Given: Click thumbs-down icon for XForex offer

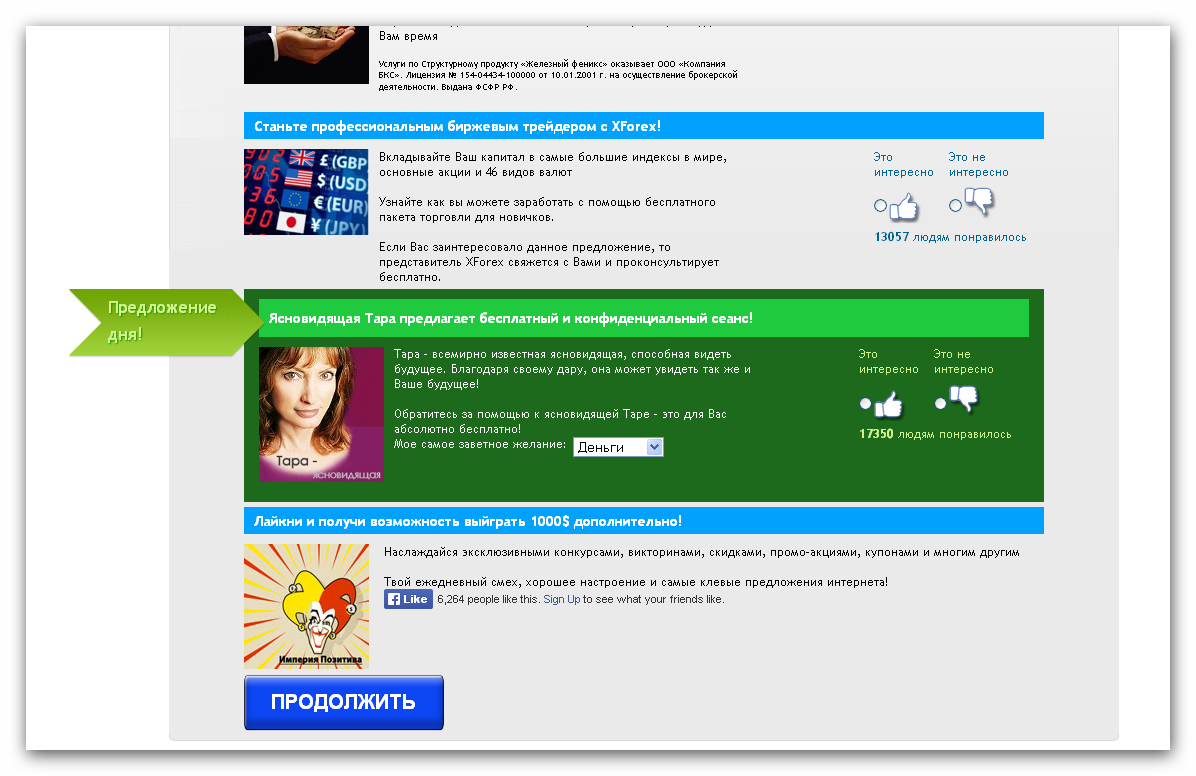Looking at the screenshot, I should 979,201.
